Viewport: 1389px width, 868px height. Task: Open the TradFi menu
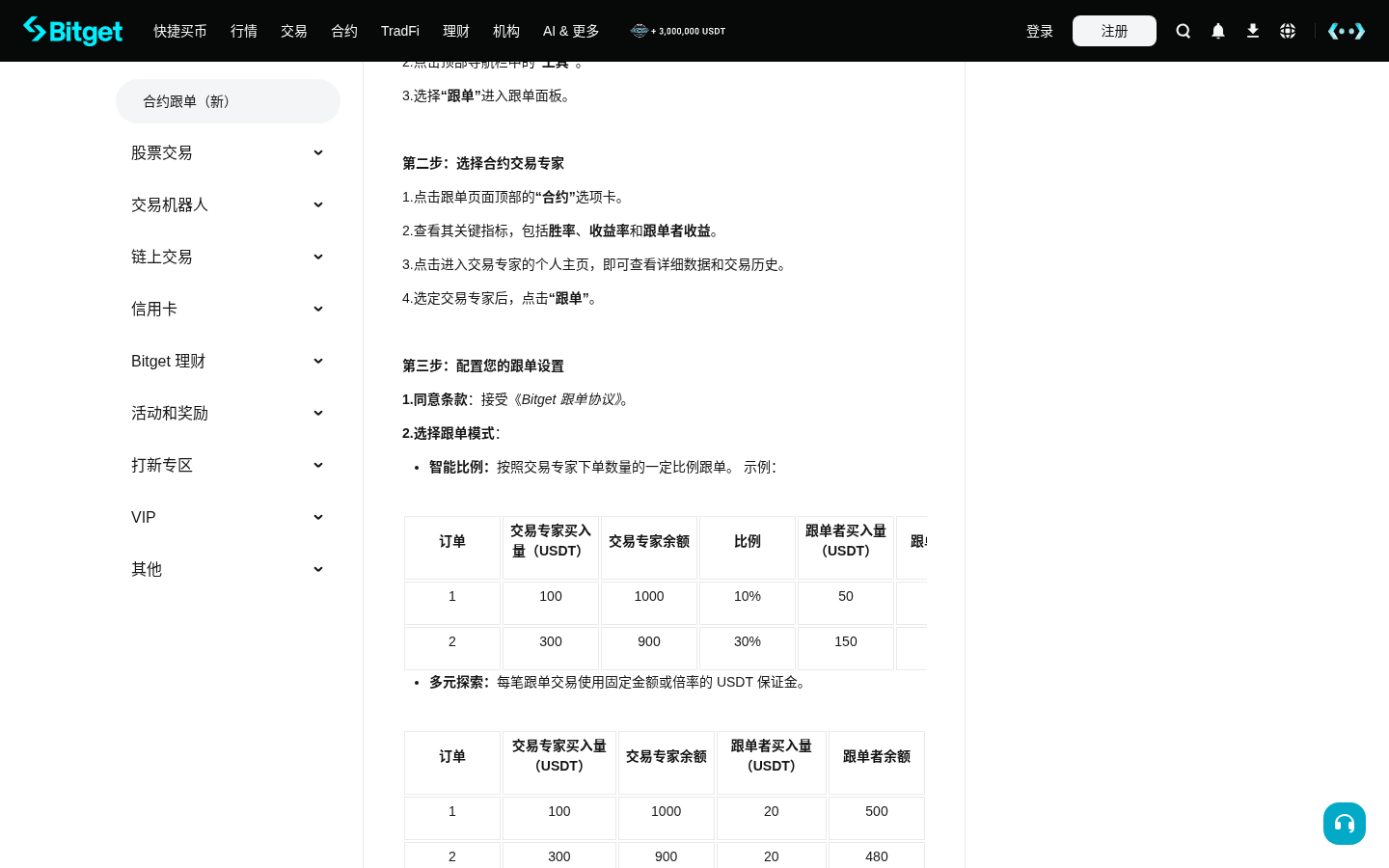[x=400, y=31]
